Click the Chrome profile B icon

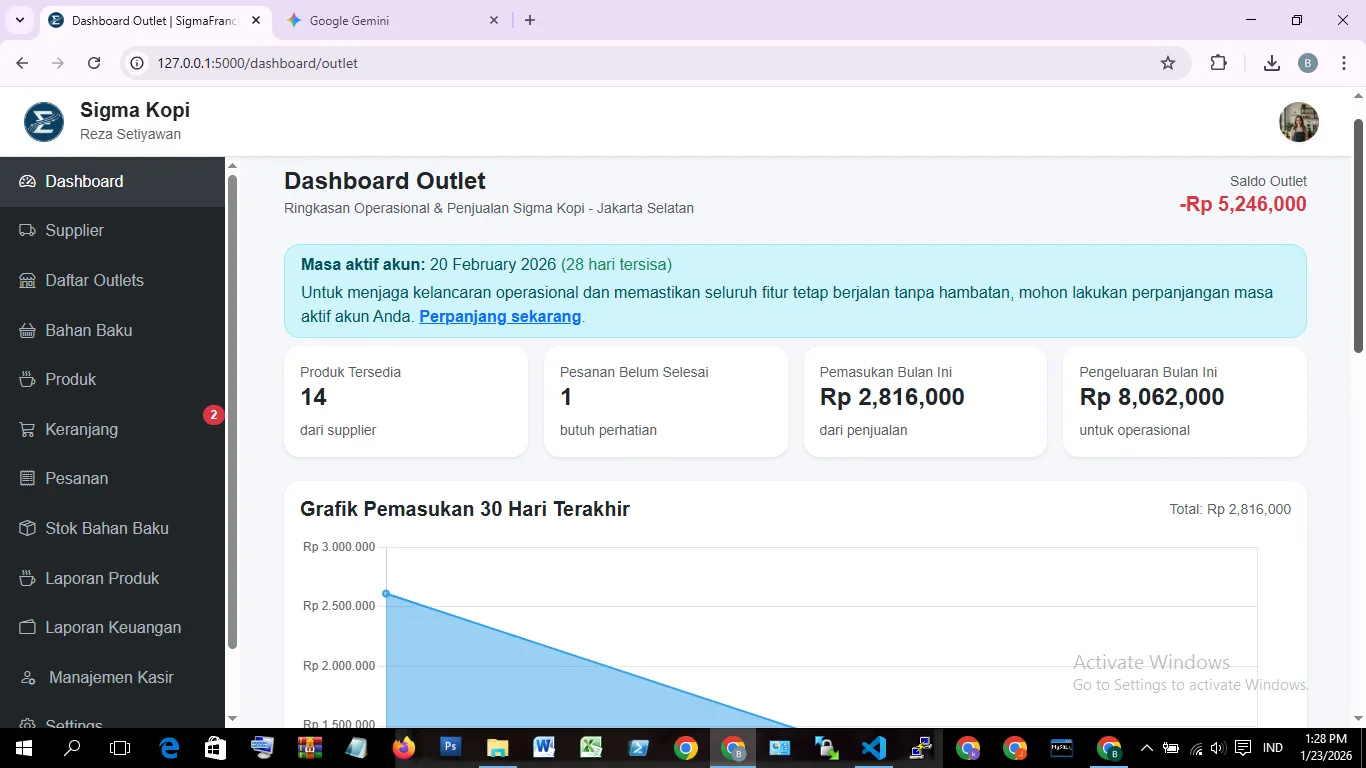click(x=1308, y=63)
